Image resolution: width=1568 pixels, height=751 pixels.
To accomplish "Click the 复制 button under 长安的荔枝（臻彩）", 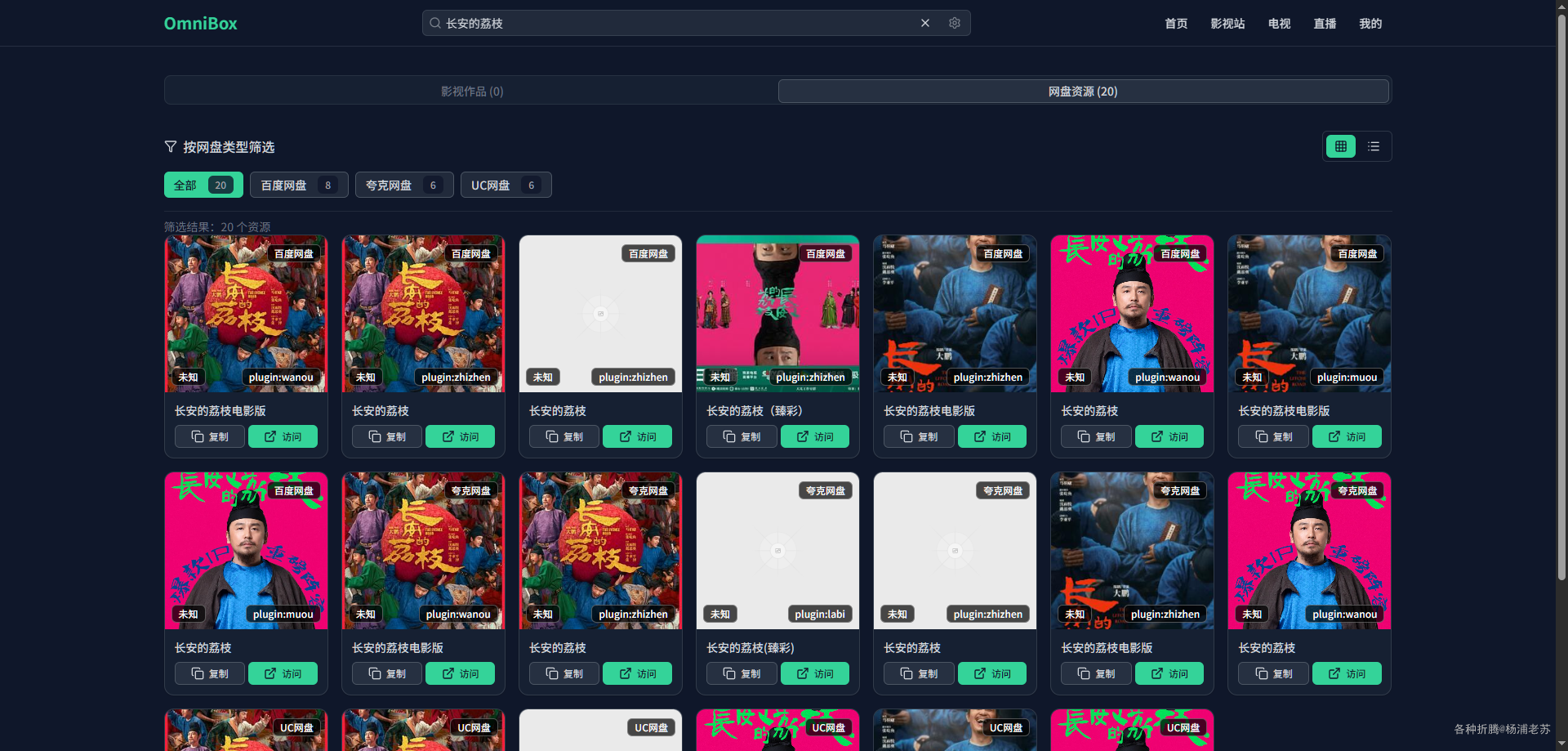I will coord(741,436).
